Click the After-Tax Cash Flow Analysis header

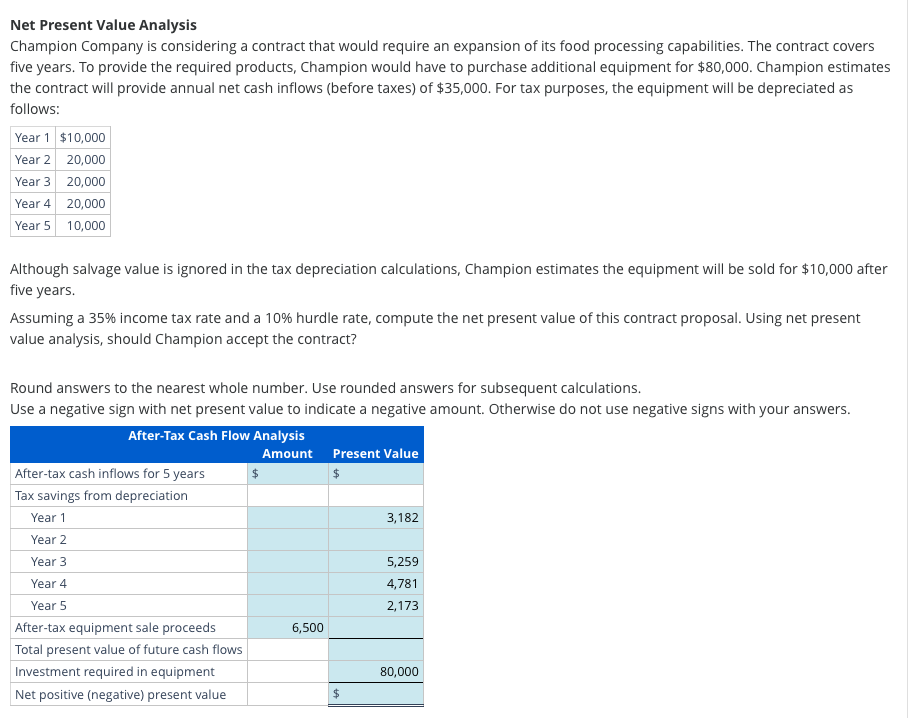pyautogui.click(x=216, y=435)
